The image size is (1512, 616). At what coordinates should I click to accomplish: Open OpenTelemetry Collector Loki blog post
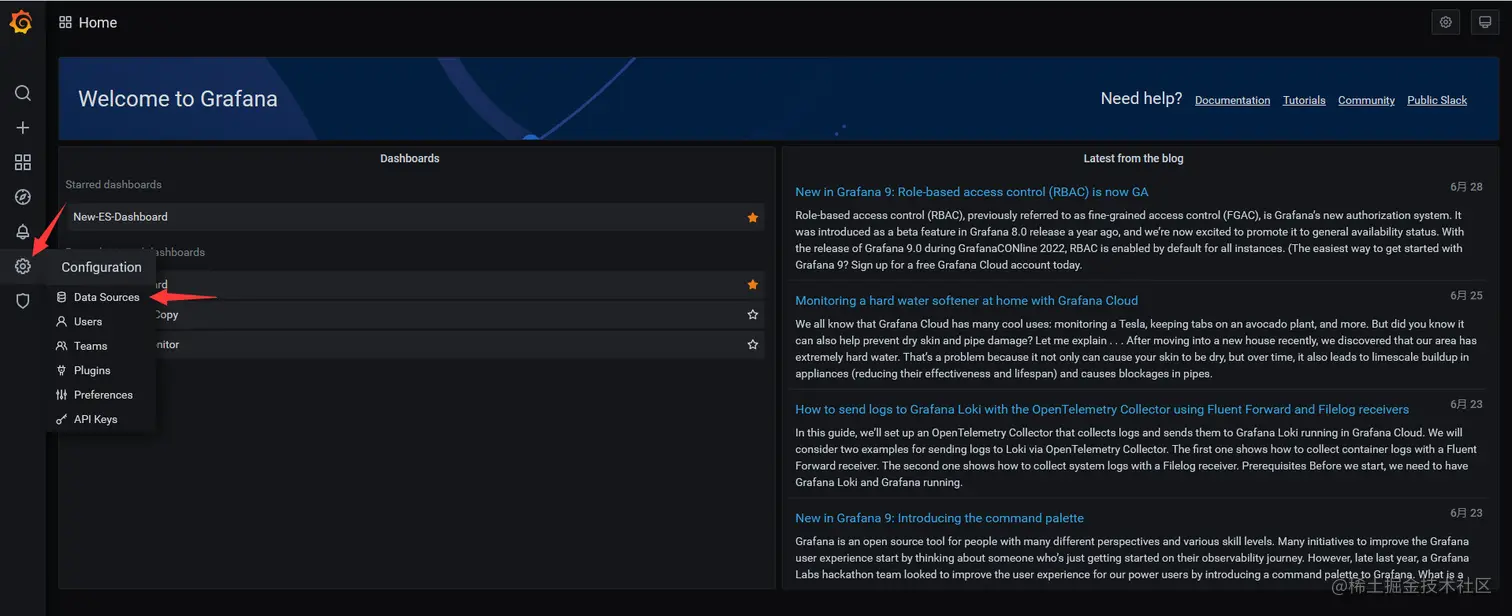[1102, 409]
